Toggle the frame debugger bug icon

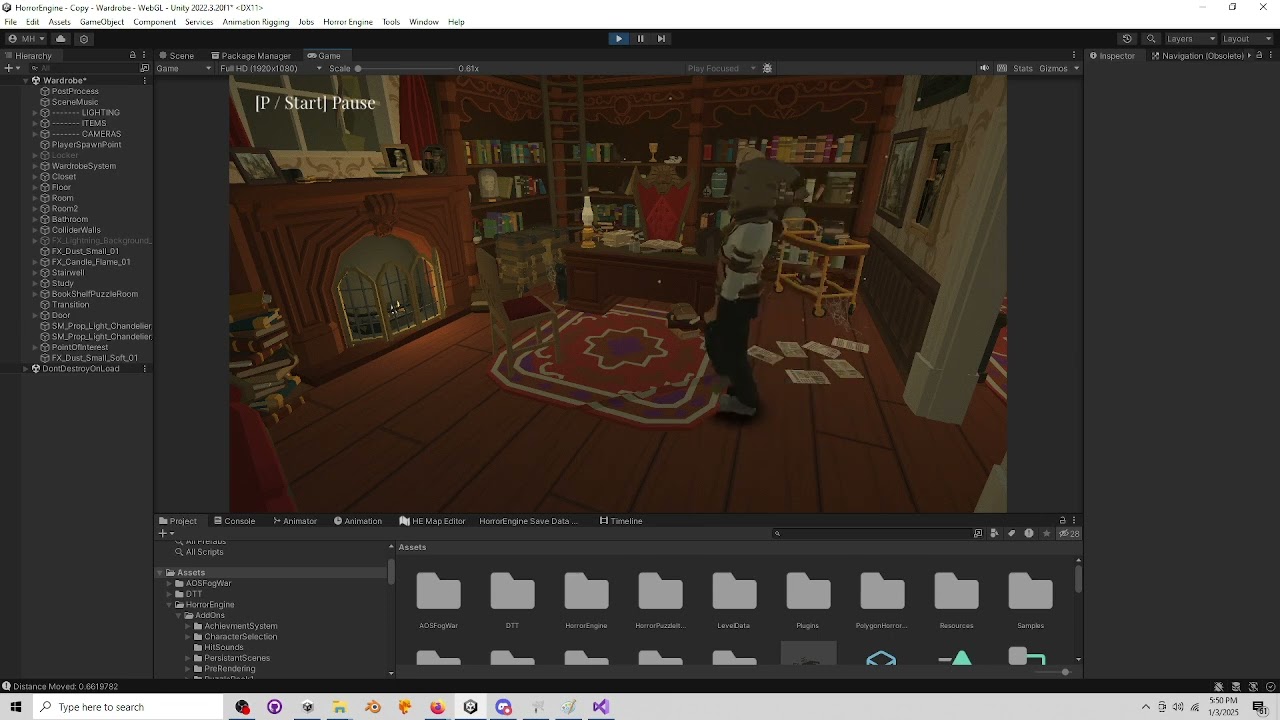[x=767, y=68]
